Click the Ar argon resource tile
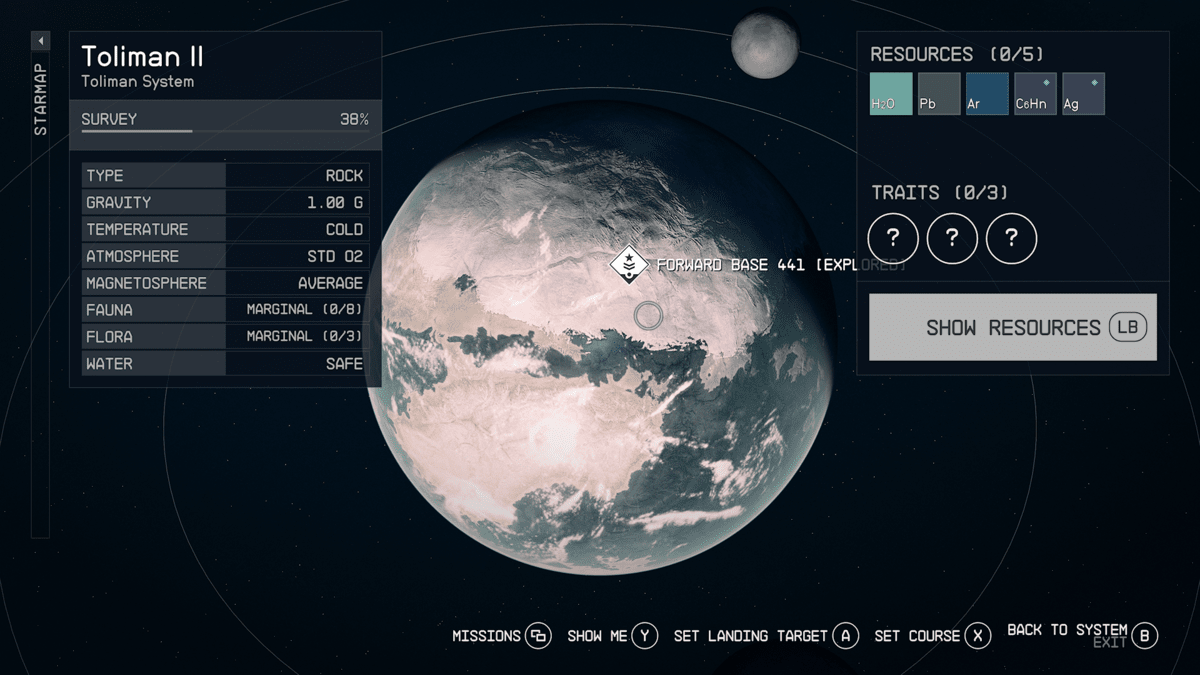 986,94
